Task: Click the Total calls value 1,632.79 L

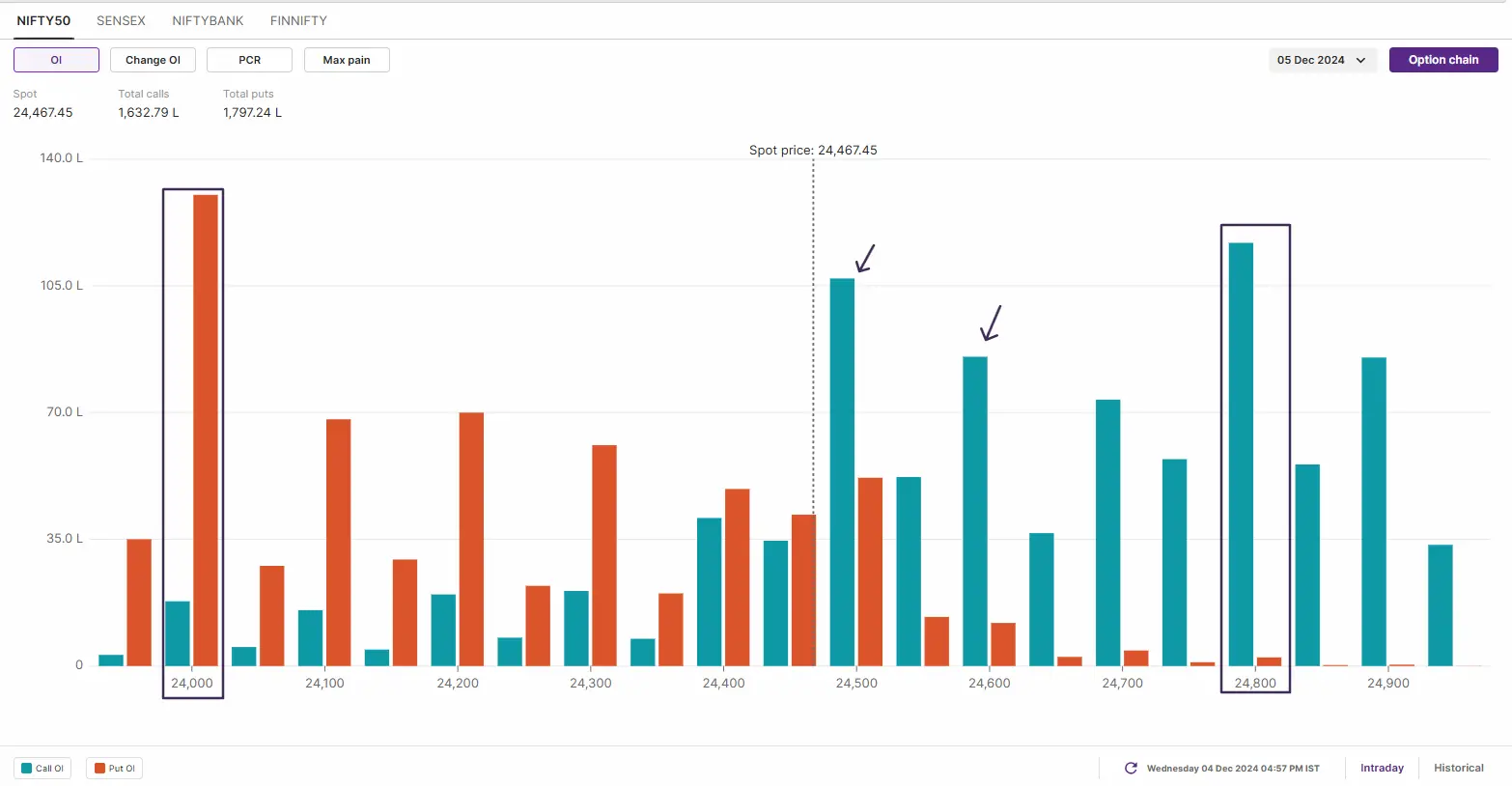Action: point(149,113)
